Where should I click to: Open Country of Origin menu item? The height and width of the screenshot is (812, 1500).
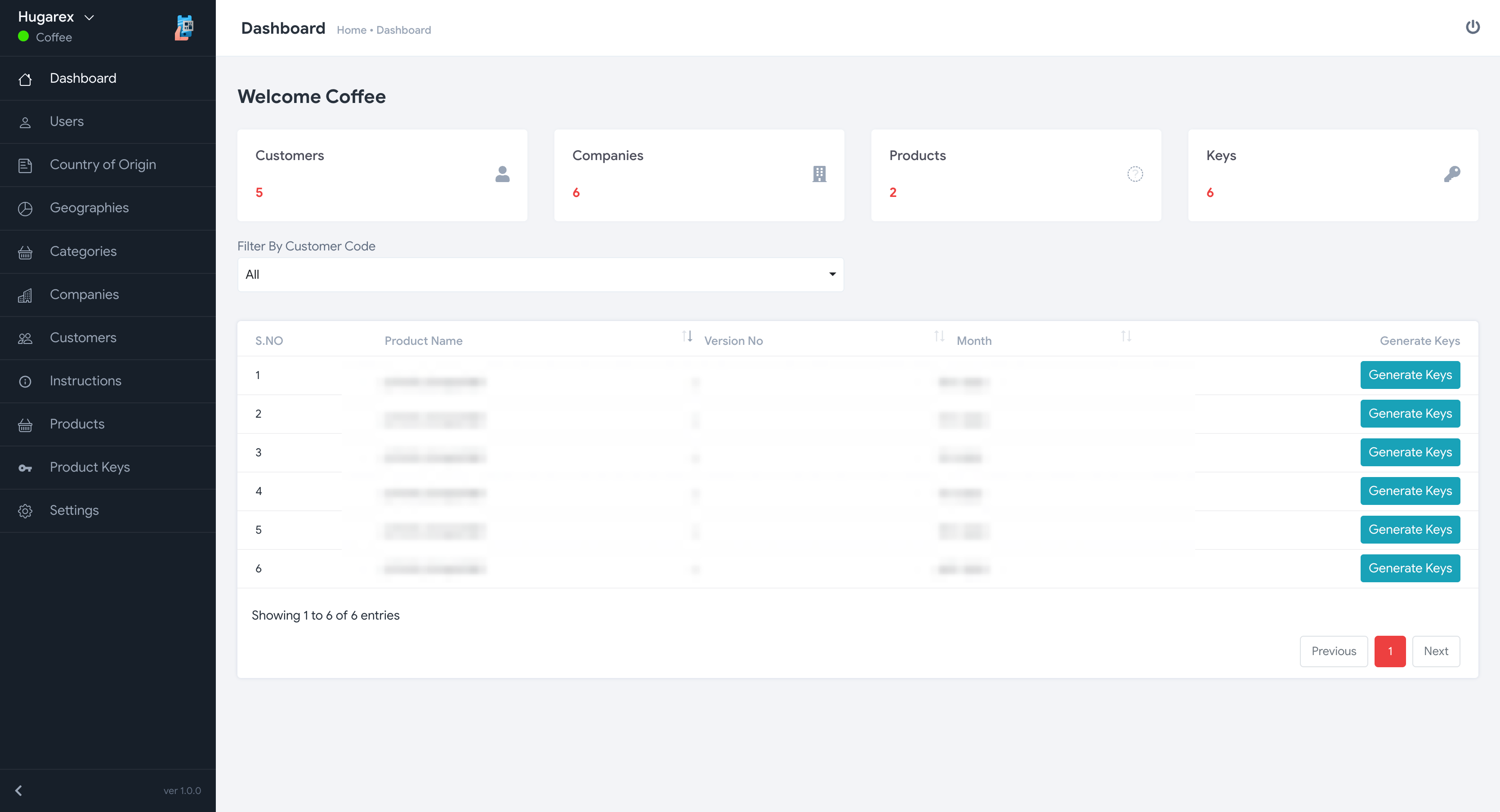tap(103, 165)
